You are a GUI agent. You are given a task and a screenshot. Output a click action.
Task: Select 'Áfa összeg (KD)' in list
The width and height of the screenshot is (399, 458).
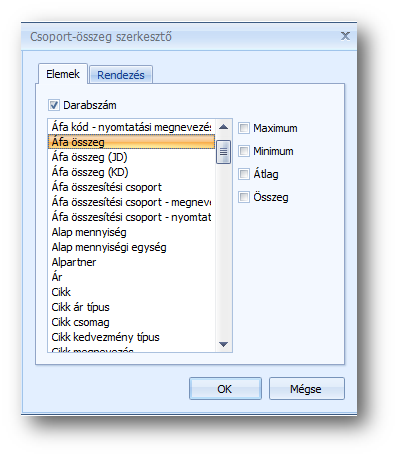tap(131, 172)
